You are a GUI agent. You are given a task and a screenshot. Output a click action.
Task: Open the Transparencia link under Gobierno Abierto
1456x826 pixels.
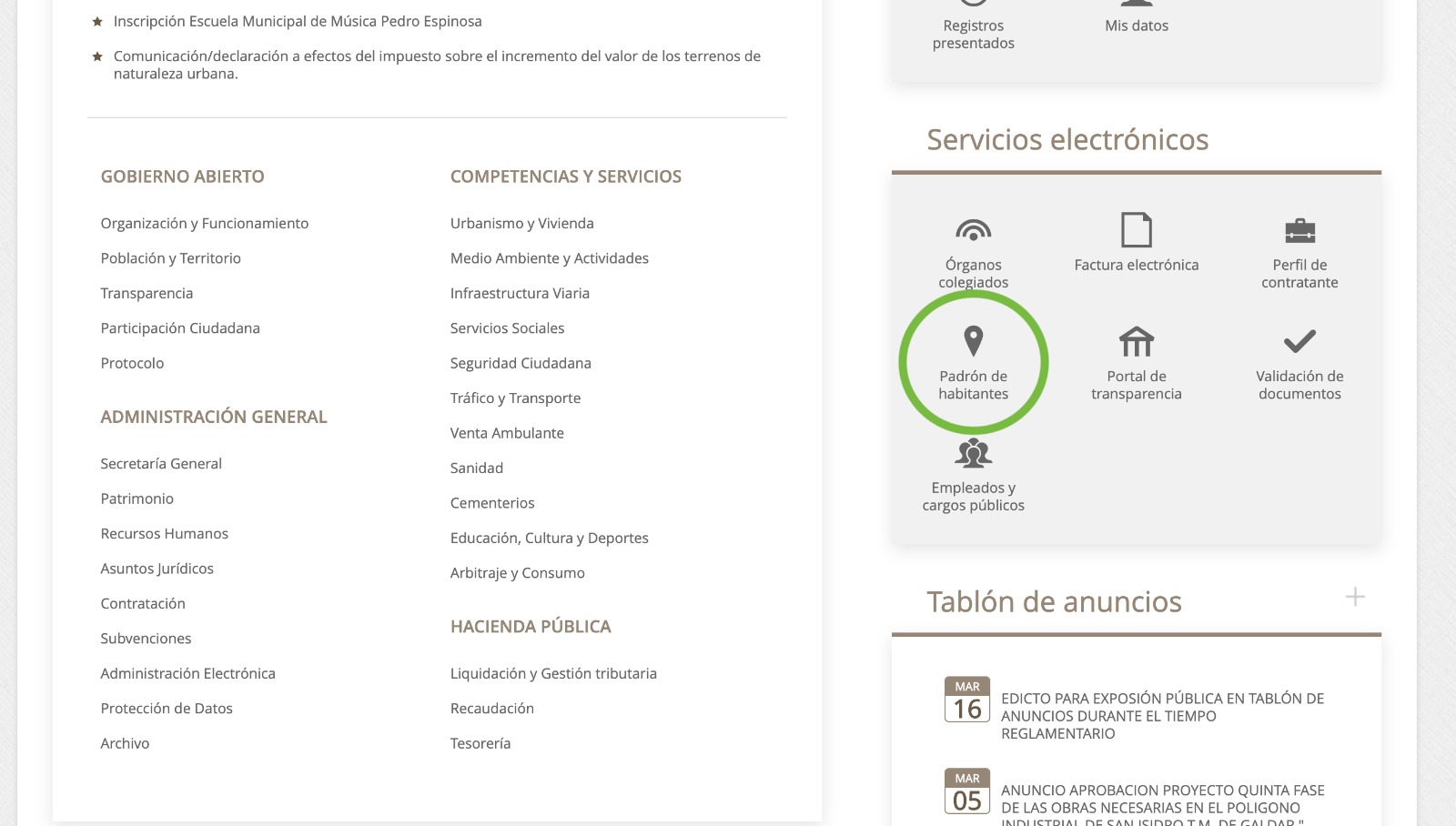[x=147, y=293]
